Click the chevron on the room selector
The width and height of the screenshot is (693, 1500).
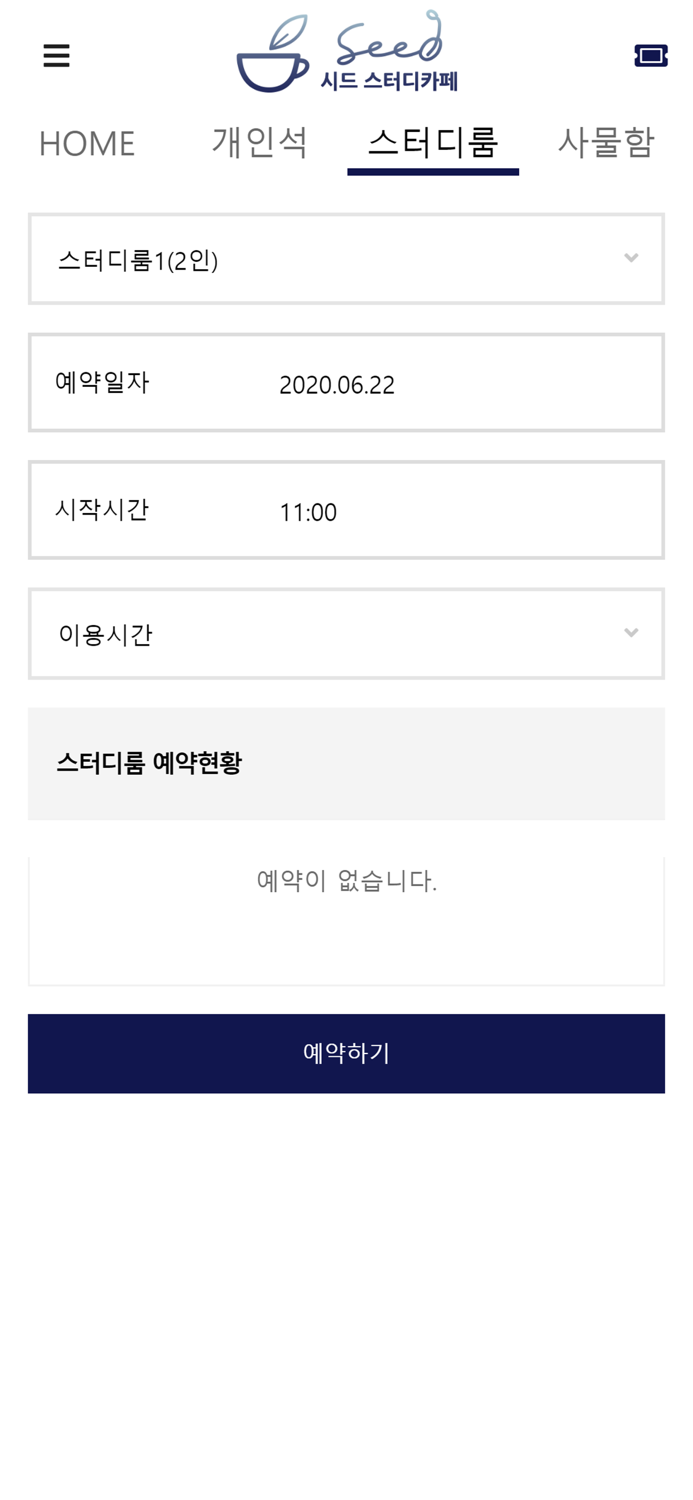631,258
